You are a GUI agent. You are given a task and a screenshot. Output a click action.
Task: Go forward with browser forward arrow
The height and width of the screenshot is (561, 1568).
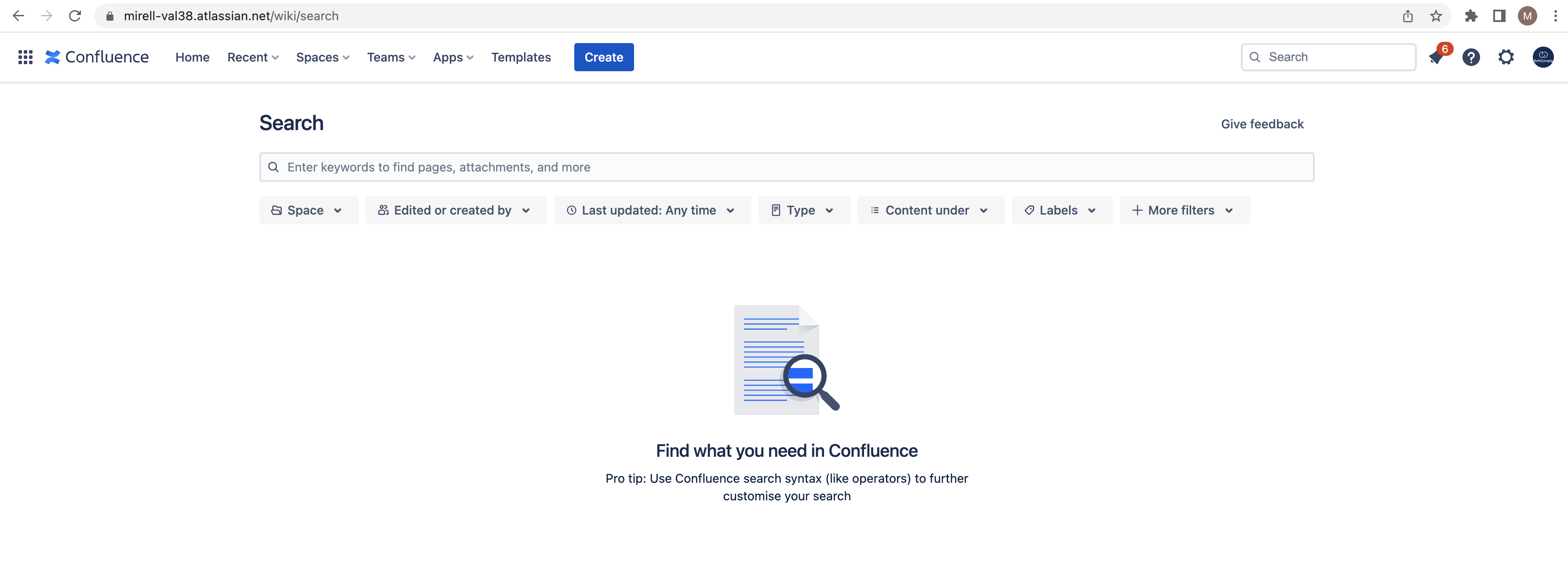(46, 16)
